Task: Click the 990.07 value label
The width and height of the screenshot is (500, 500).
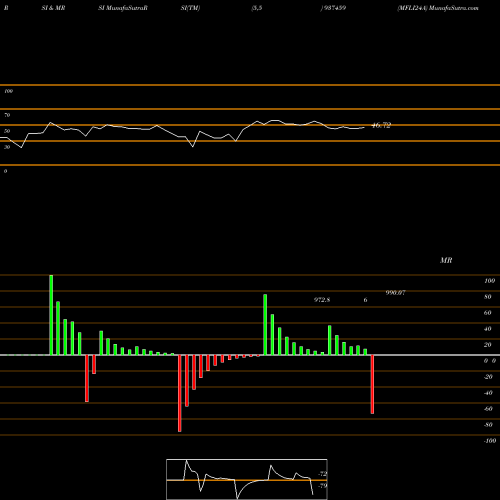Action: [x=395, y=293]
